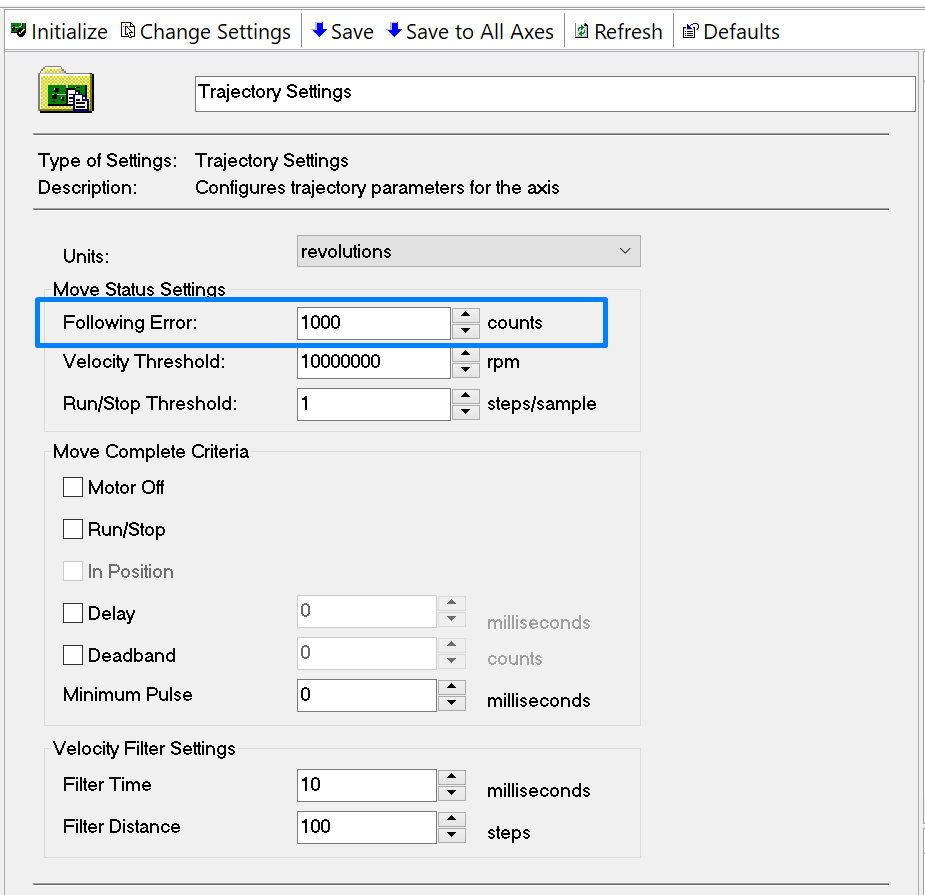This screenshot has width=925, height=895.
Task: Decrease Minimum Pulse with down arrow
Action: pos(451,703)
